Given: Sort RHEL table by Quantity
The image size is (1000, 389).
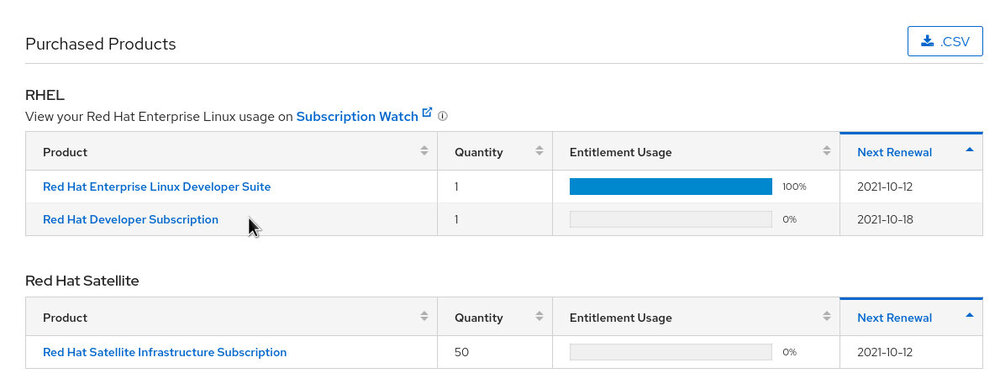Looking at the screenshot, I should pyautogui.click(x=495, y=152).
